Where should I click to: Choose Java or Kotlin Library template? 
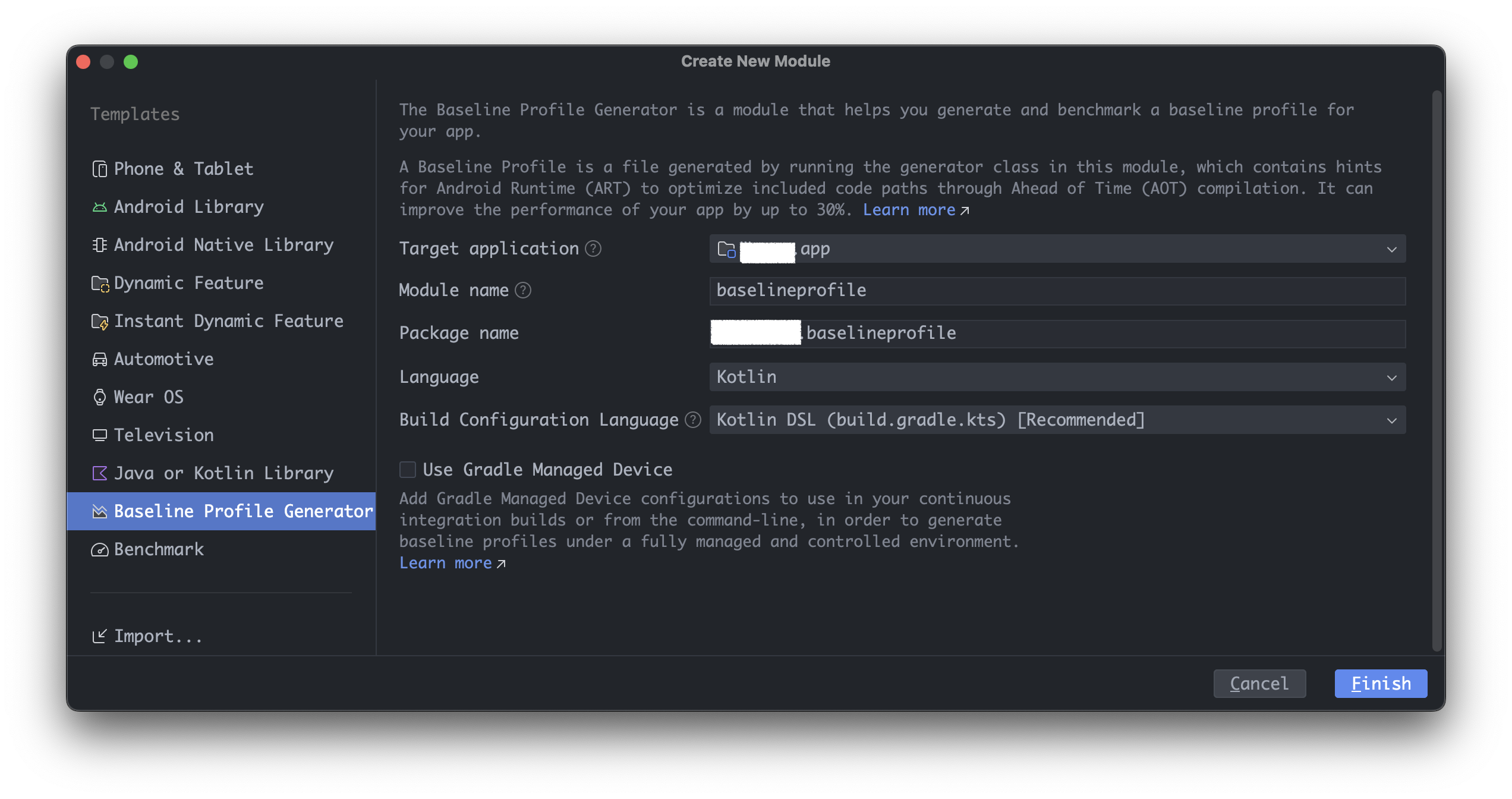[x=223, y=473]
